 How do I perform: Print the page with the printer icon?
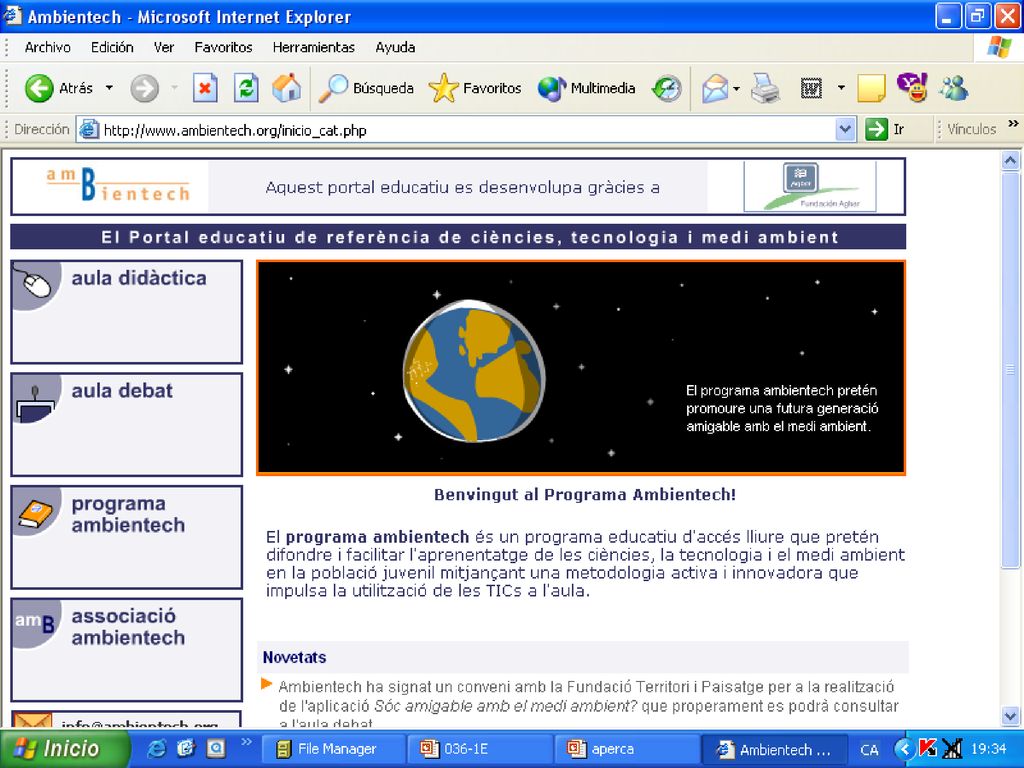click(765, 88)
